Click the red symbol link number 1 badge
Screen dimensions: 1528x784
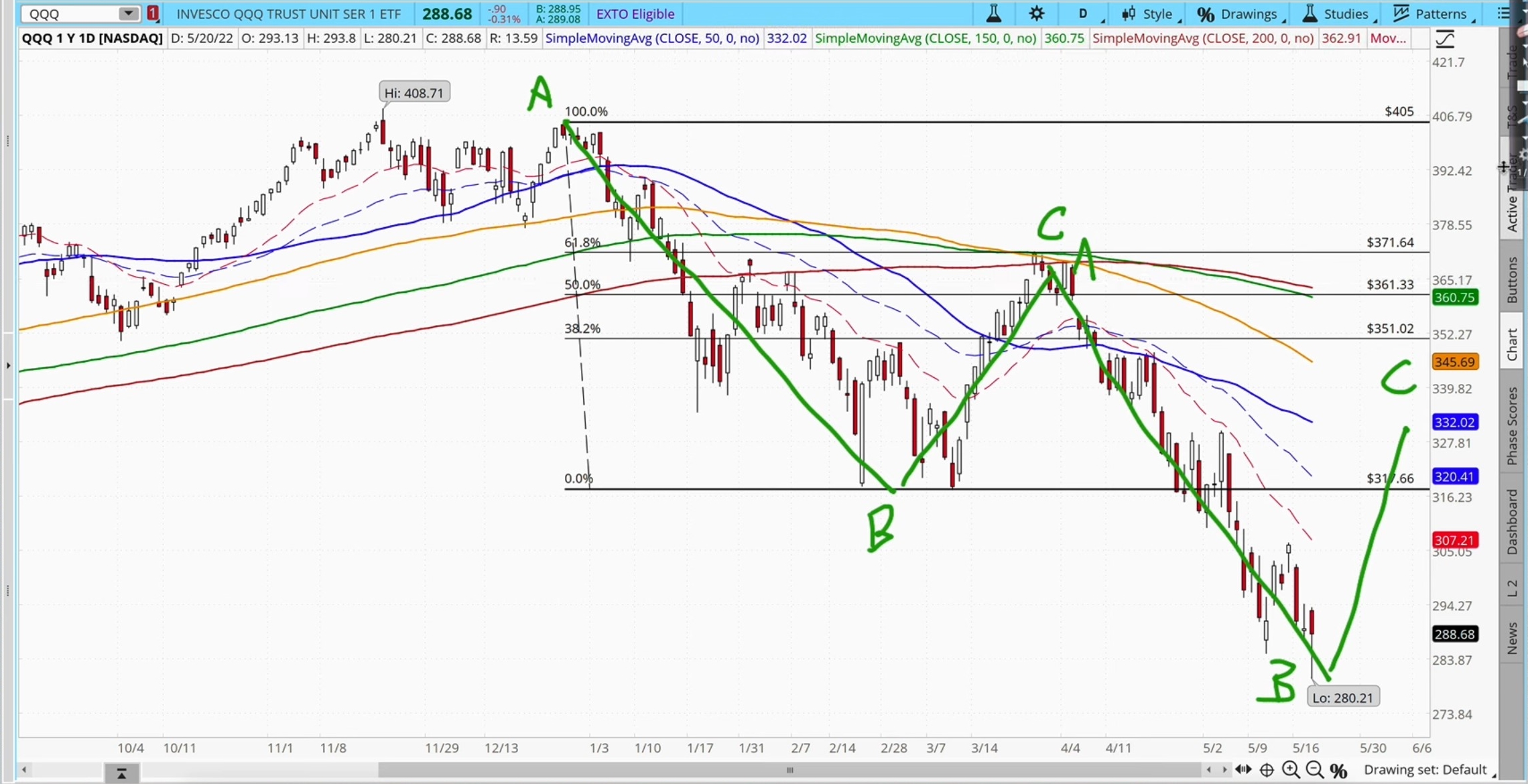(x=153, y=13)
